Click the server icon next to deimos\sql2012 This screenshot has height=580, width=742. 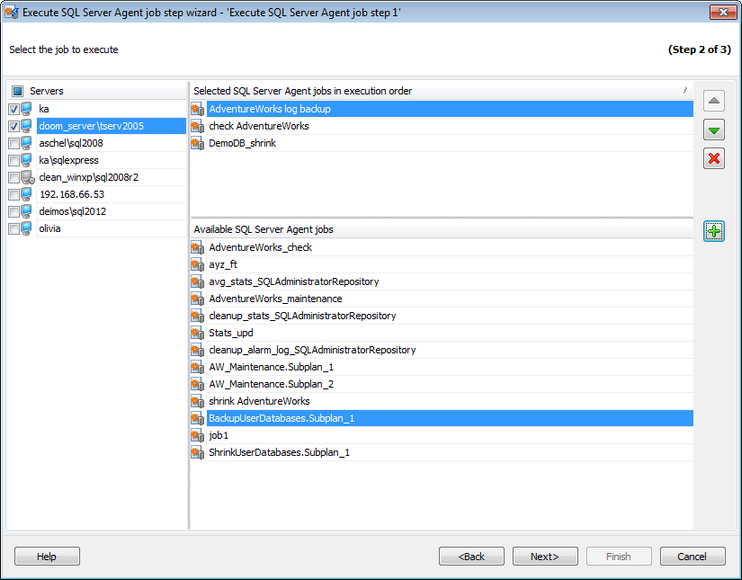pyautogui.click(x=27, y=211)
